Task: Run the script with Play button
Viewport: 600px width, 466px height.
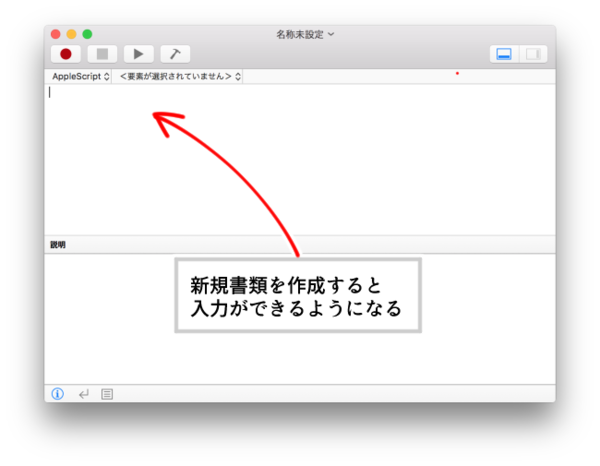Action: pos(139,54)
